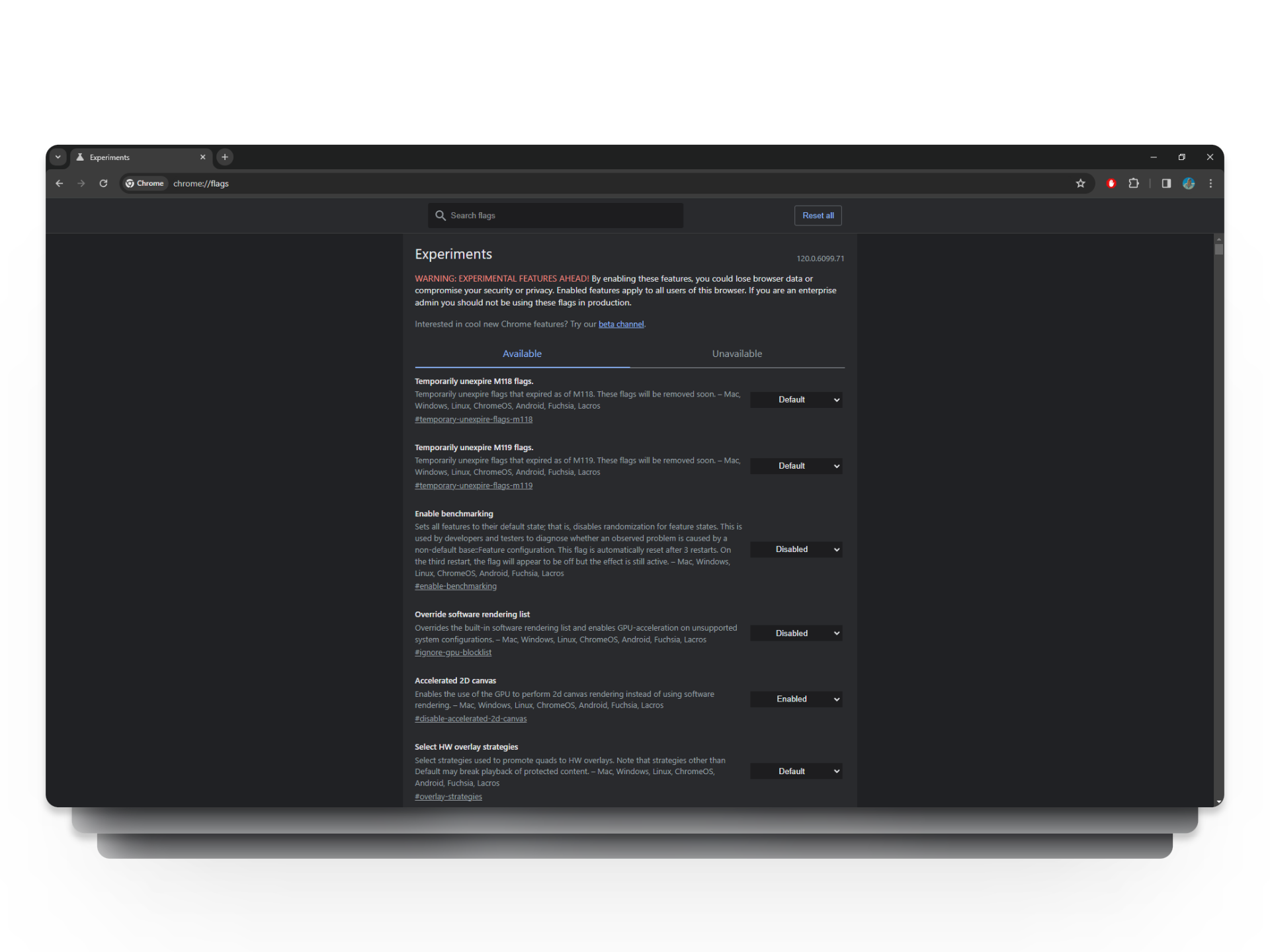The height and width of the screenshot is (952, 1270).
Task: Open HW overlay strategies dropdown
Action: [x=796, y=772]
